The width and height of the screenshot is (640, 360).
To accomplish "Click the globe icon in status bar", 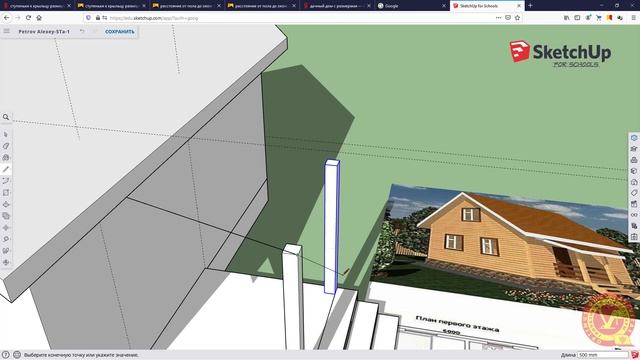I will point(17,355).
